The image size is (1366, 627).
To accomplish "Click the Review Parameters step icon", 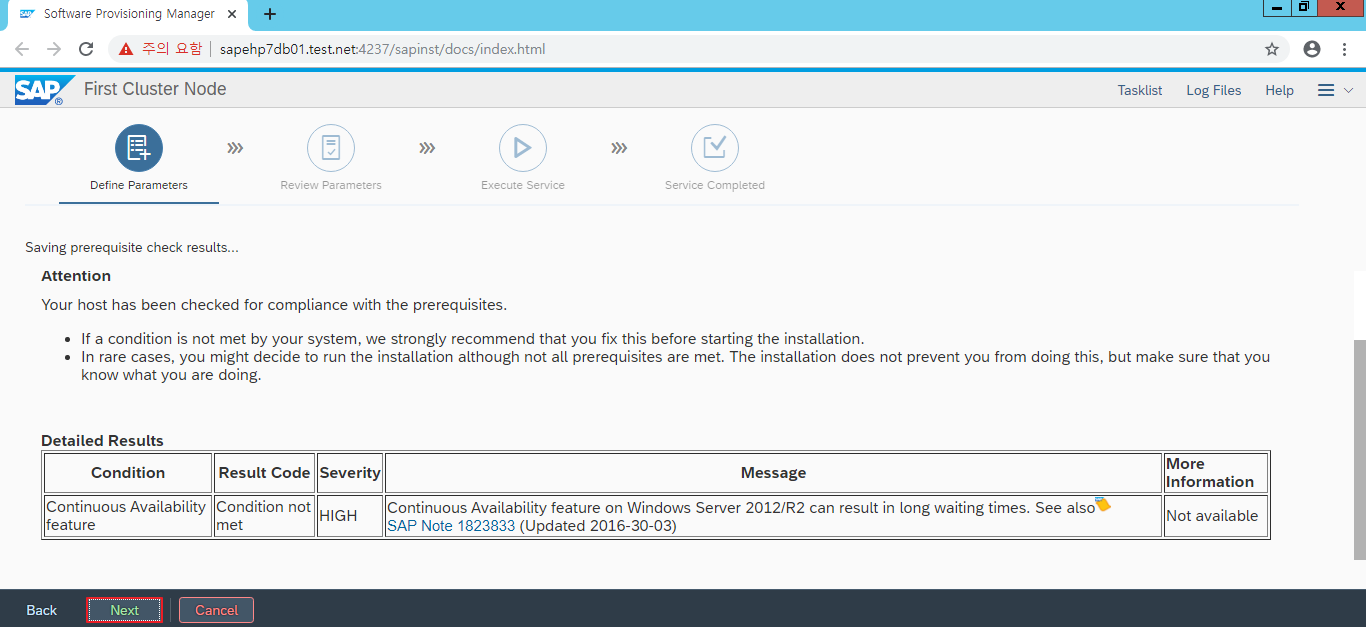I will [331, 148].
